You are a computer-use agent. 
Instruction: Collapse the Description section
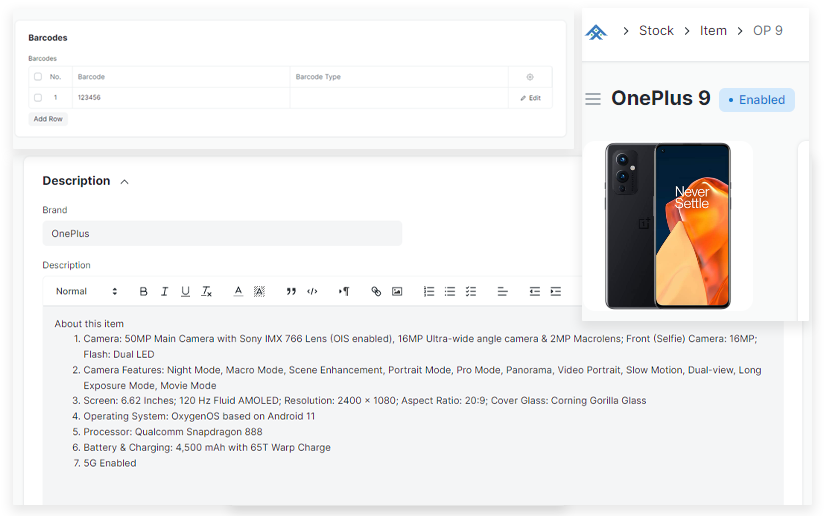[x=124, y=182]
